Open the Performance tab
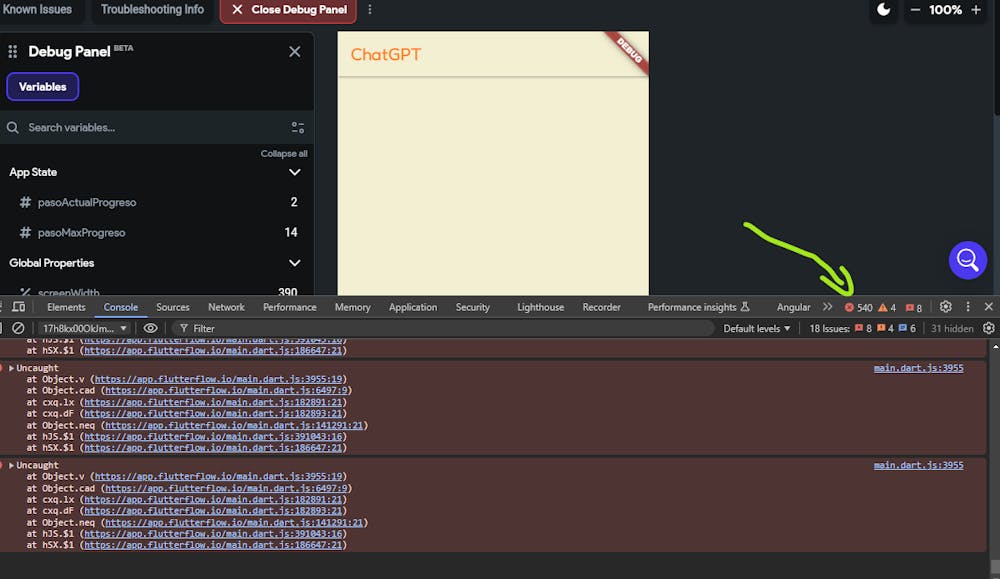This screenshot has height=579, width=1000. pos(290,307)
